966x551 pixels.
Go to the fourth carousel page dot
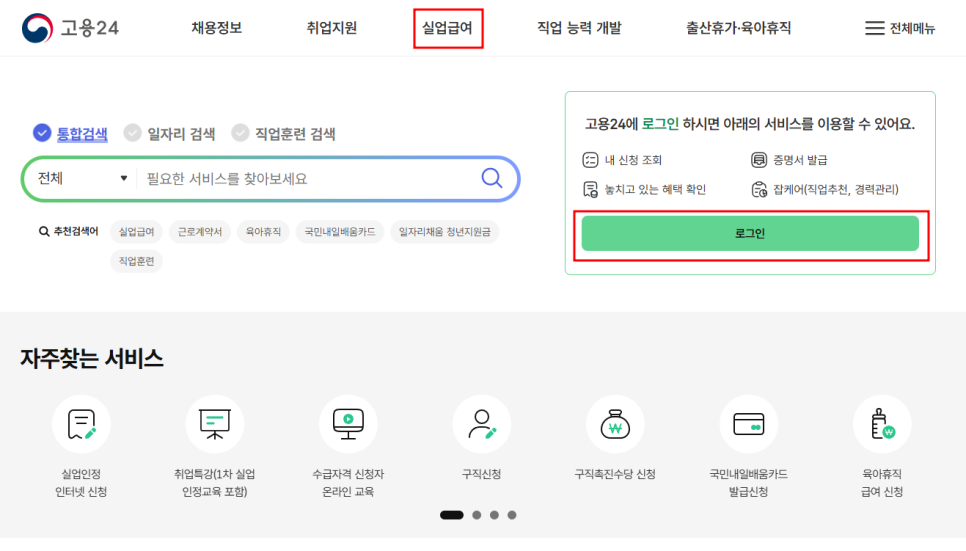[512, 515]
